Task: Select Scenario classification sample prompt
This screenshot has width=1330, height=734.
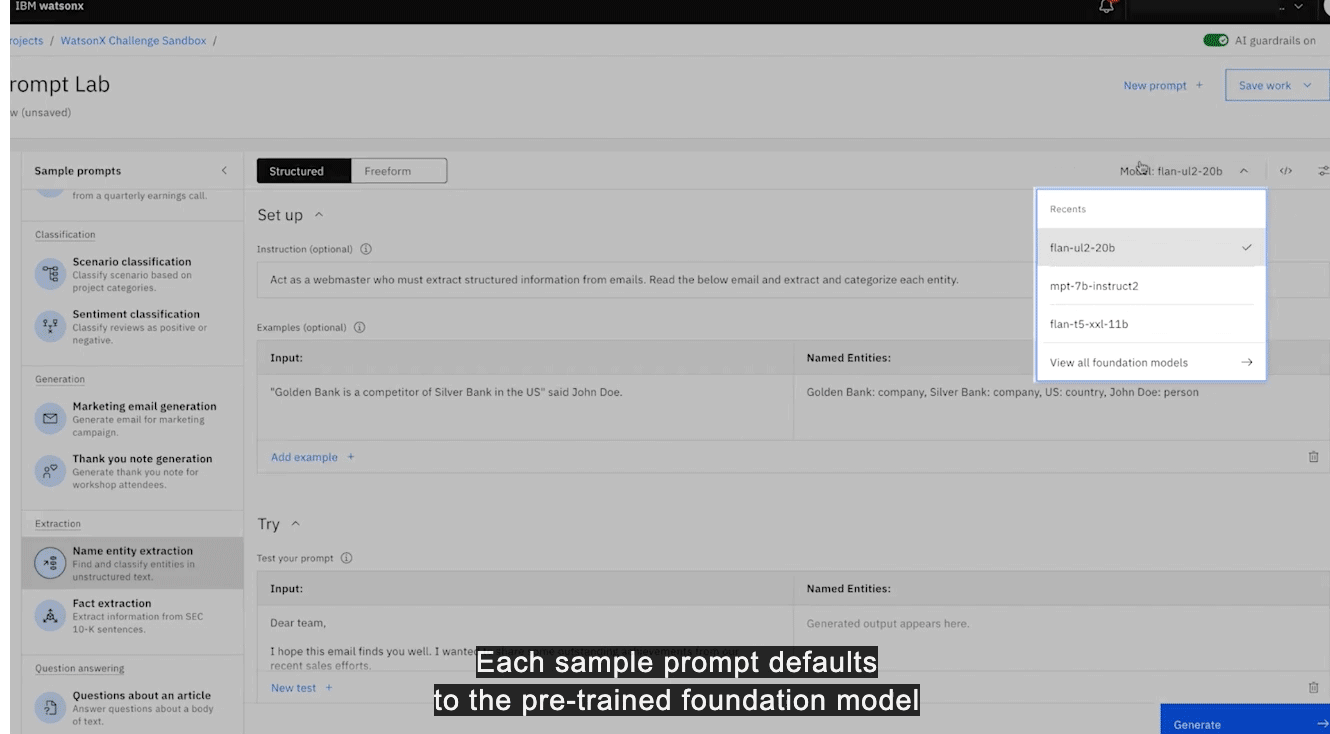Action: click(x=132, y=275)
